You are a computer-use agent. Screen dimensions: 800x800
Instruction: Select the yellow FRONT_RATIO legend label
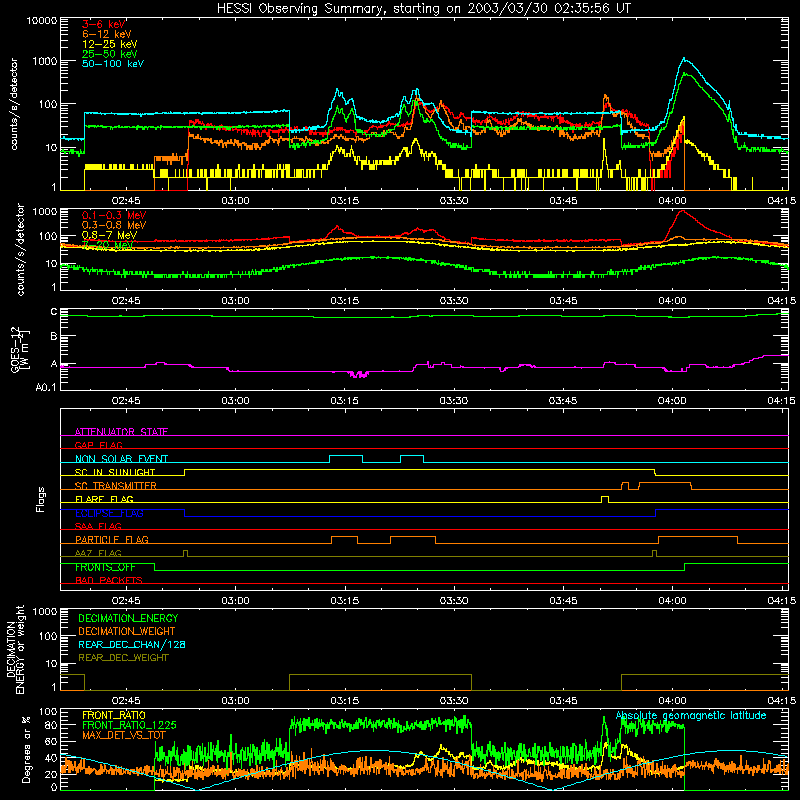pos(114,715)
